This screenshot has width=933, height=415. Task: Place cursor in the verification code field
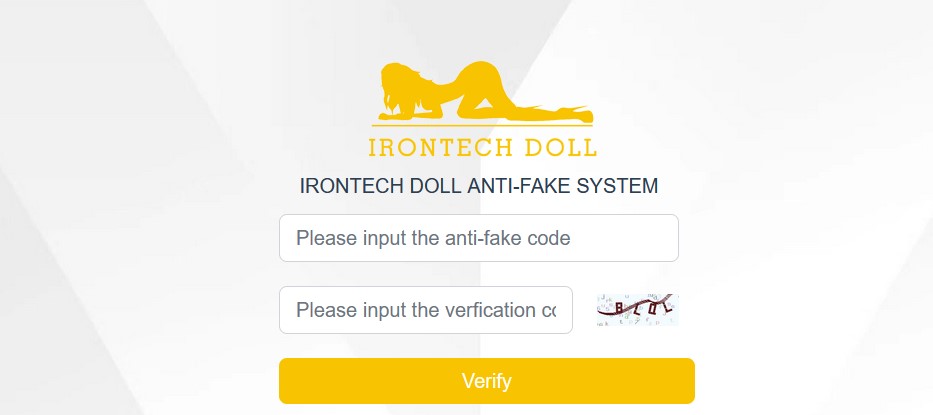[425, 310]
